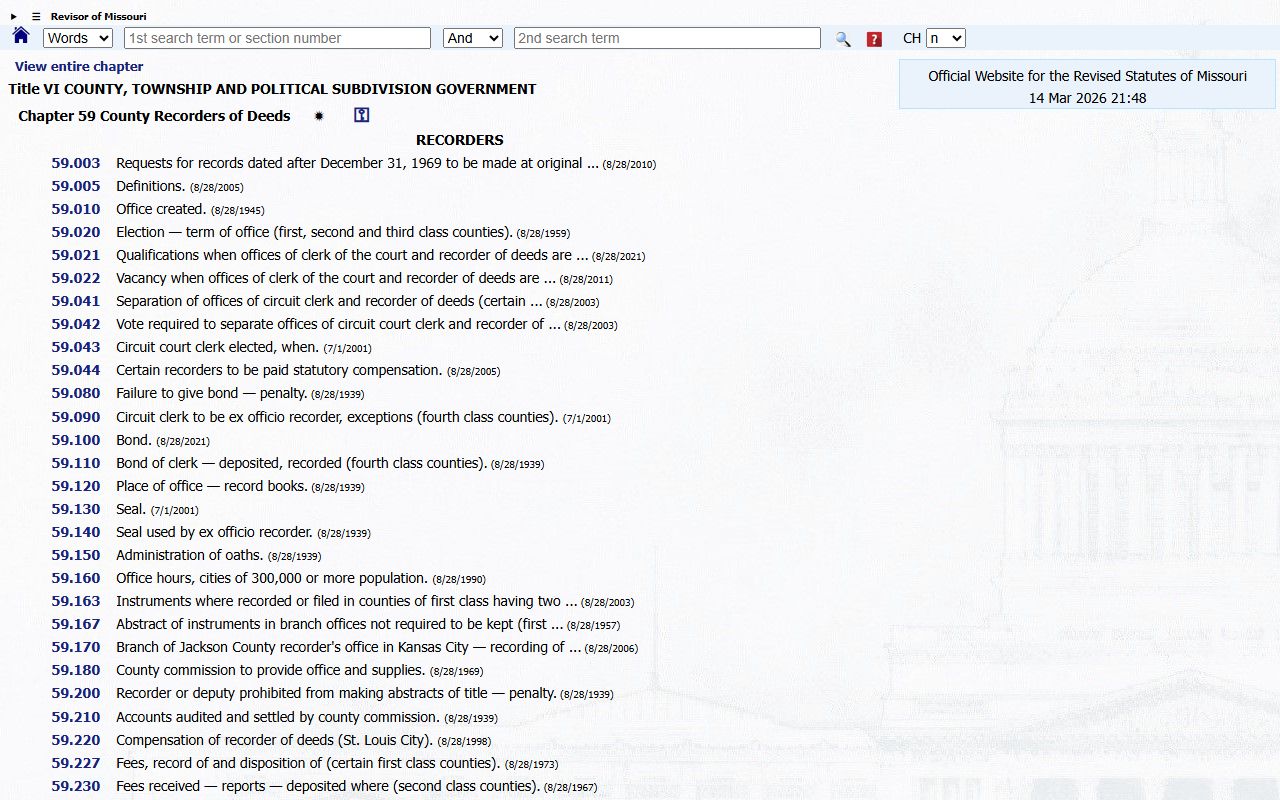This screenshot has height=800, width=1280.
Task: Open the red question mark help icon
Action: click(874, 39)
